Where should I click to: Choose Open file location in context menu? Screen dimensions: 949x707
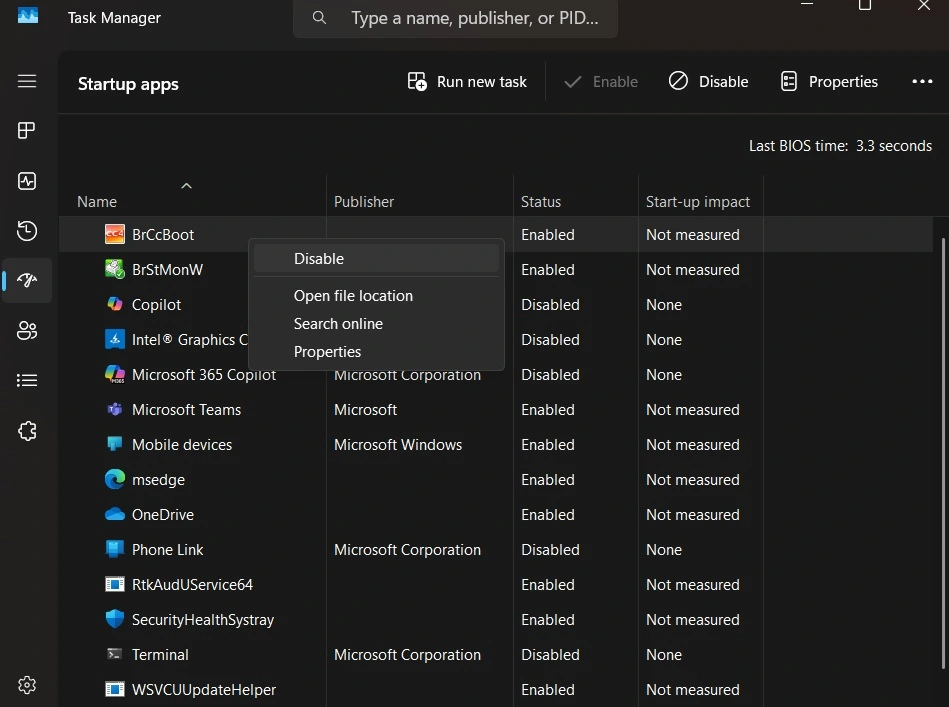(376, 295)
